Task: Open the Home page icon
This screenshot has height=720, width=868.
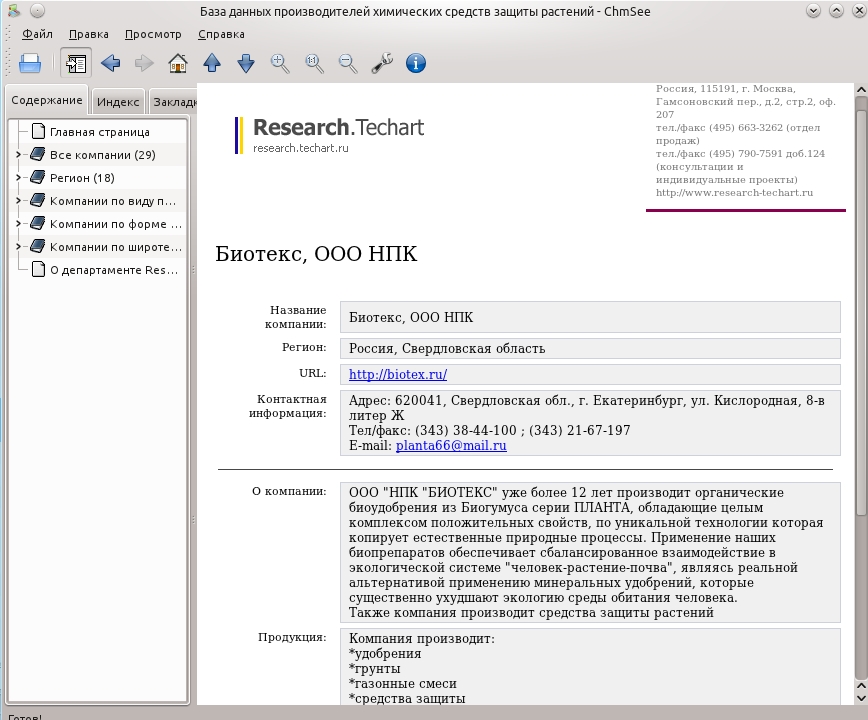Action: (178, 63)
